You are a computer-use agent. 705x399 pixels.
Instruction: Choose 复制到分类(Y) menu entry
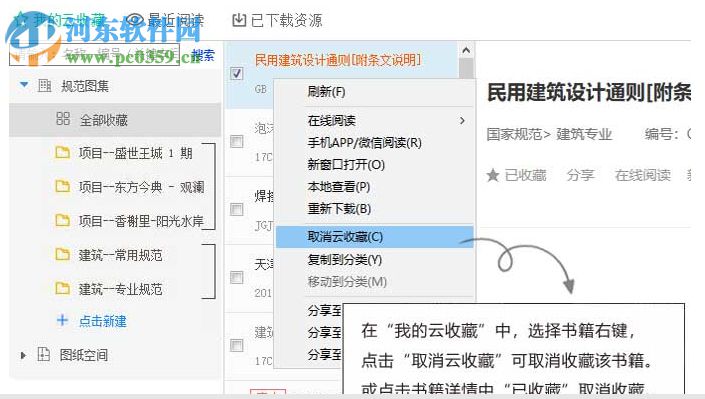345,260
